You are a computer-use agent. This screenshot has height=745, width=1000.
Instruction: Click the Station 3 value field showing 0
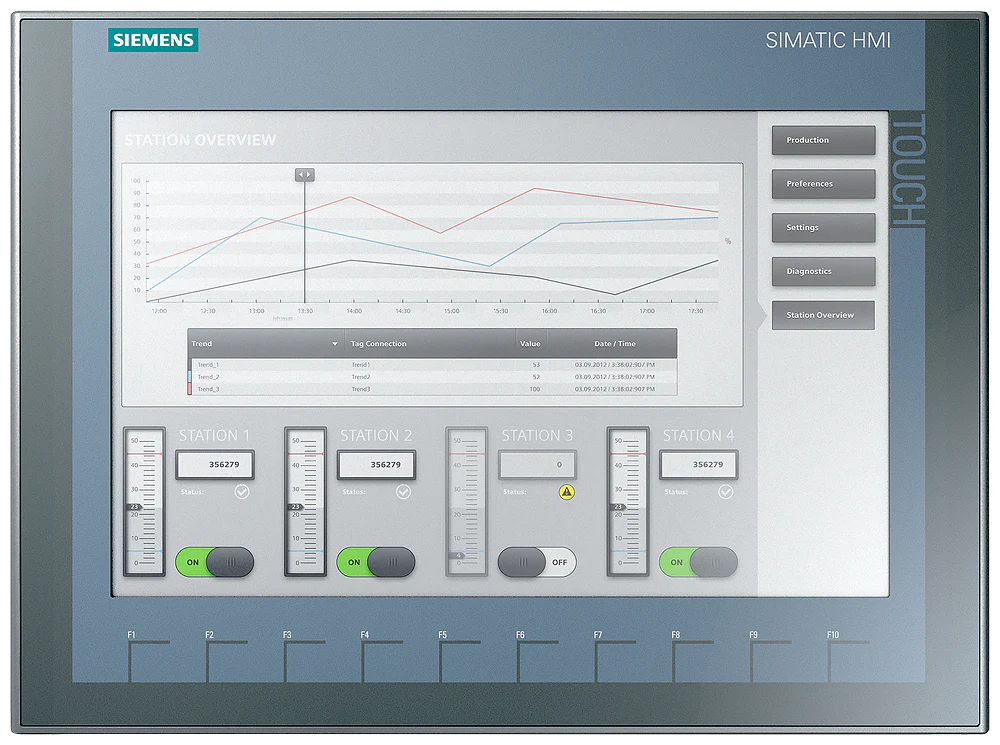click(537, 464)
